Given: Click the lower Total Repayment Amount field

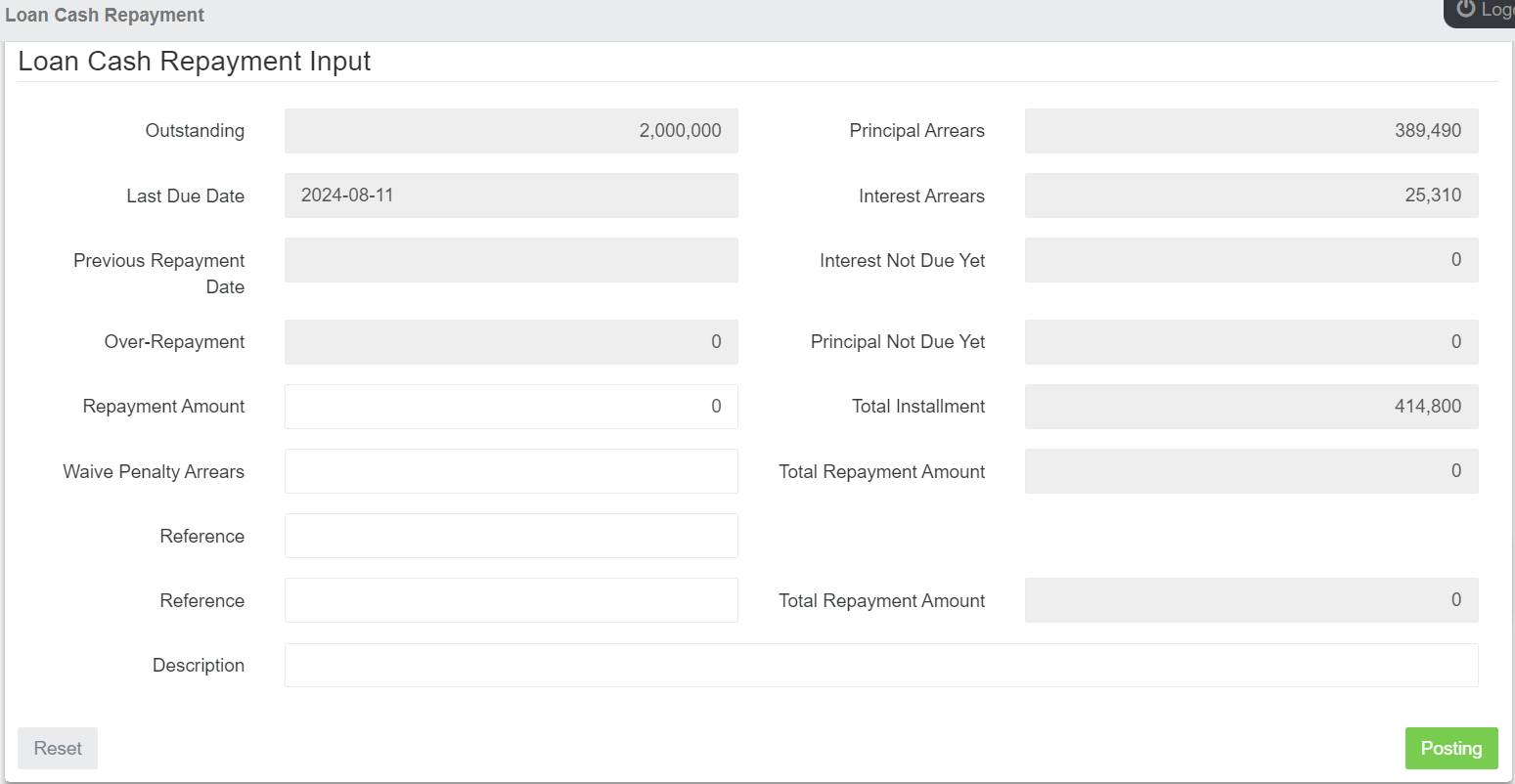Looking at the screenshot, I should point(1250,600).
